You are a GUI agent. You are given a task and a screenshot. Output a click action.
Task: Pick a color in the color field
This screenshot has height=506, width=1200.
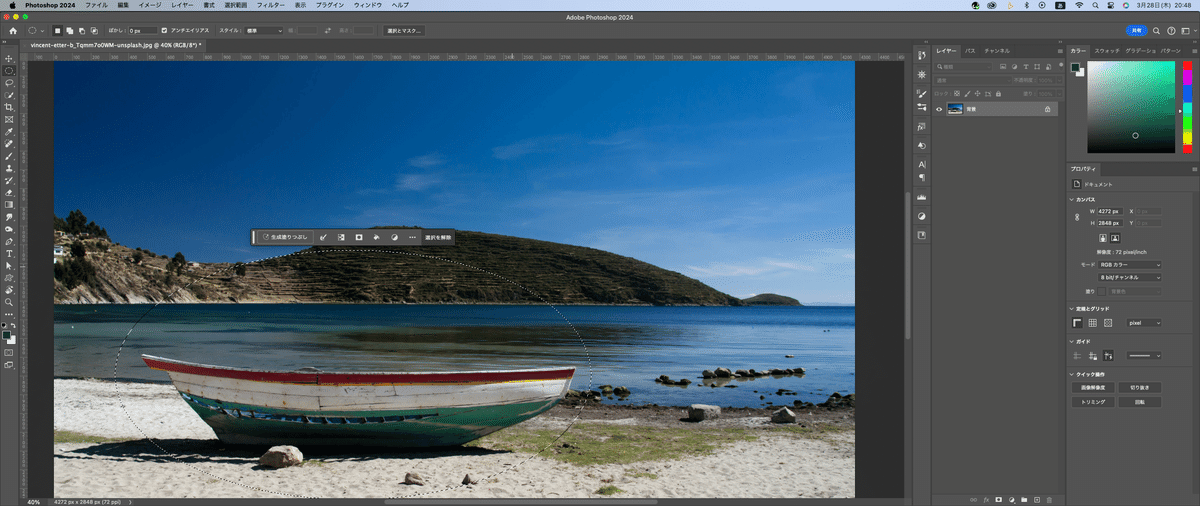point(1131,107)
